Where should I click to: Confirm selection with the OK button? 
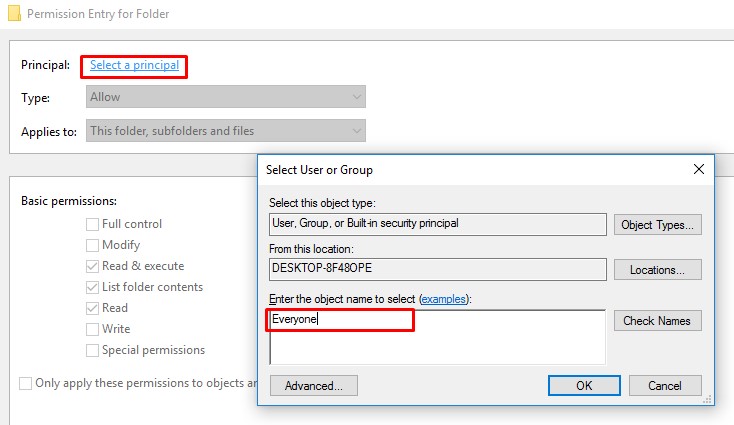(584, 385)
